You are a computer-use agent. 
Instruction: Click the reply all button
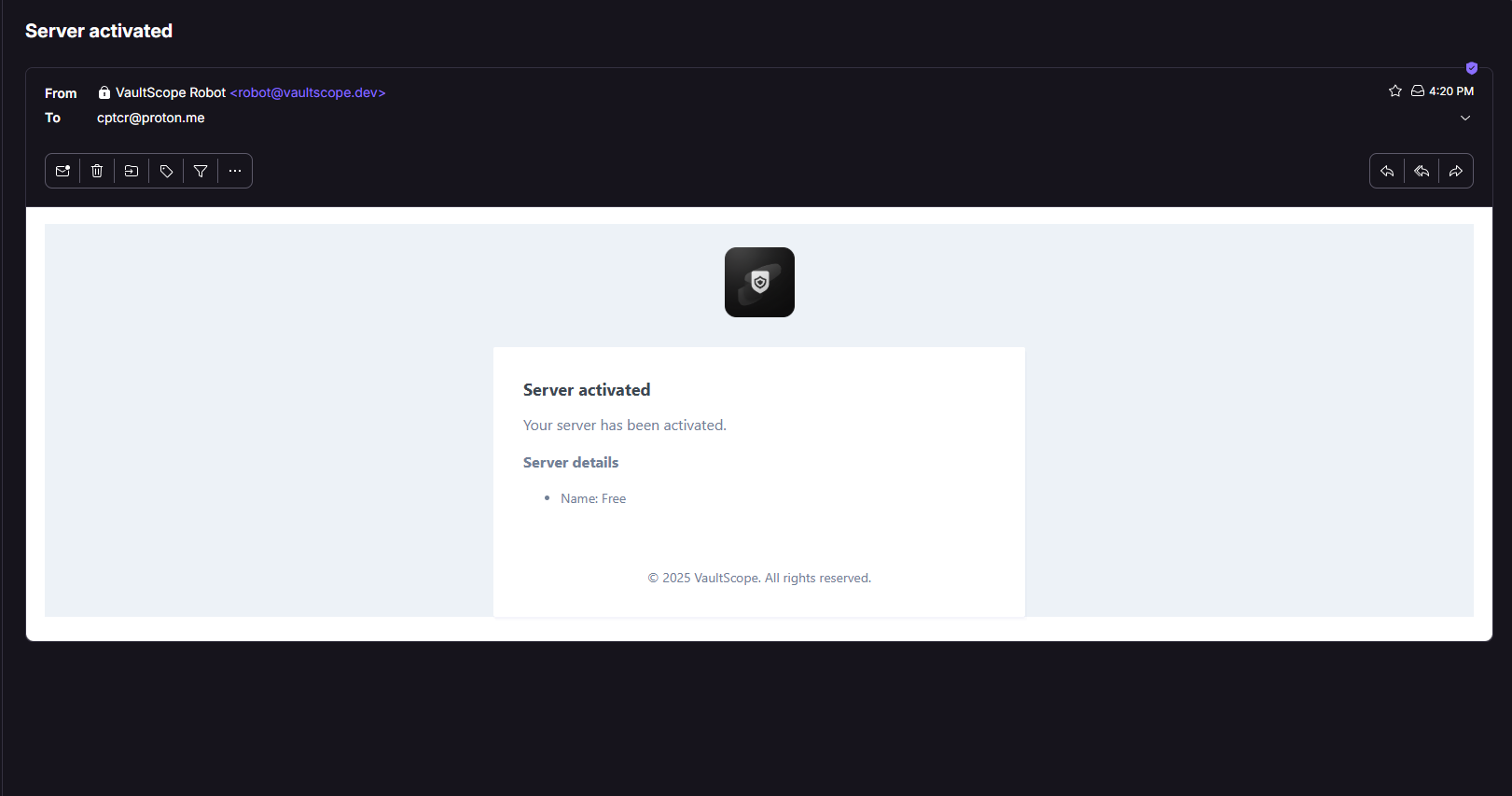coord(1422,171)
